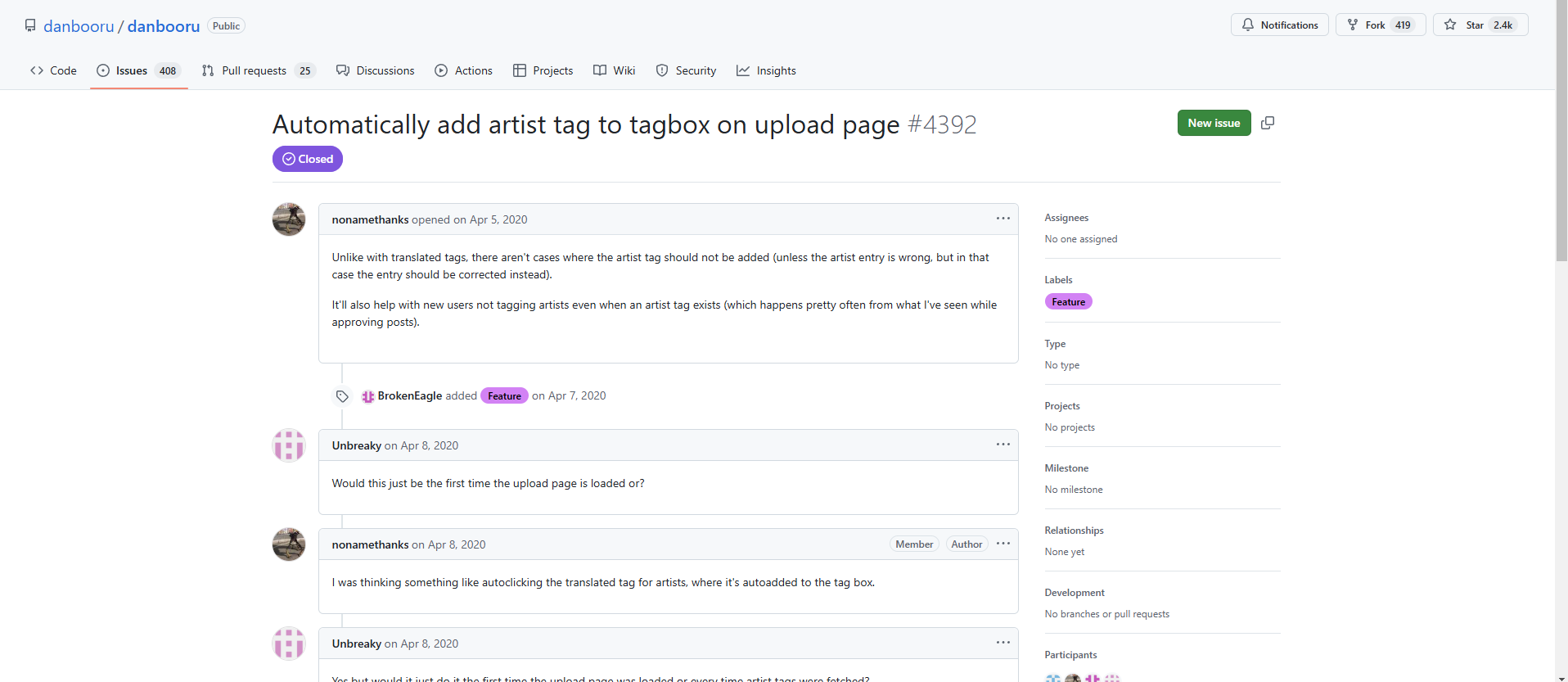Open options menu on nonamethanks' opening post

point(1003,219)
